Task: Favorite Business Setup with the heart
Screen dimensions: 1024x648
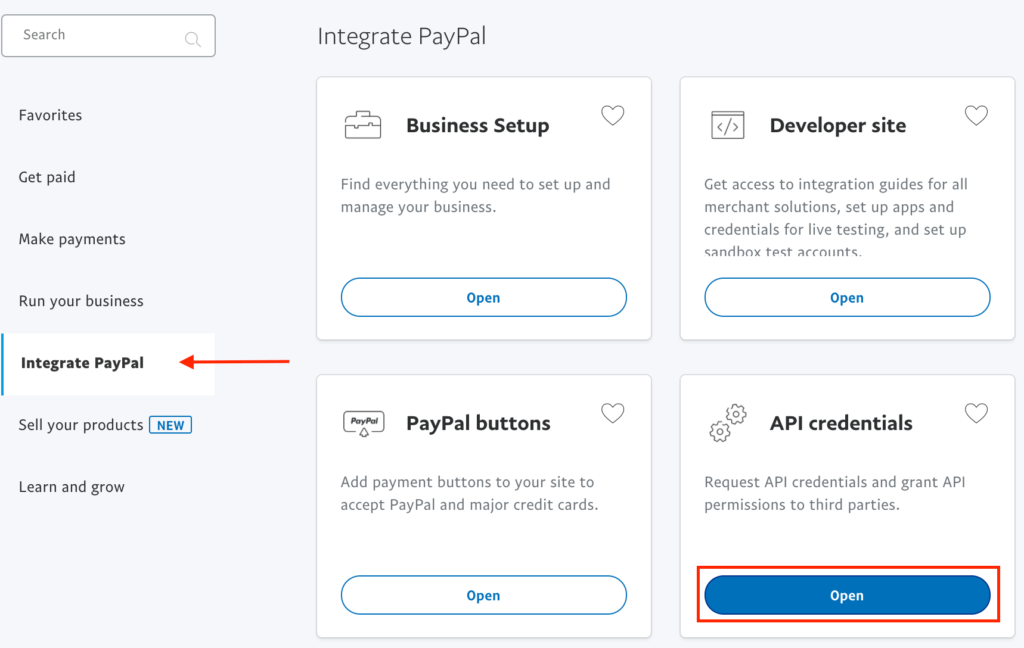Action: pyautogui.click(x=613, y=116)
